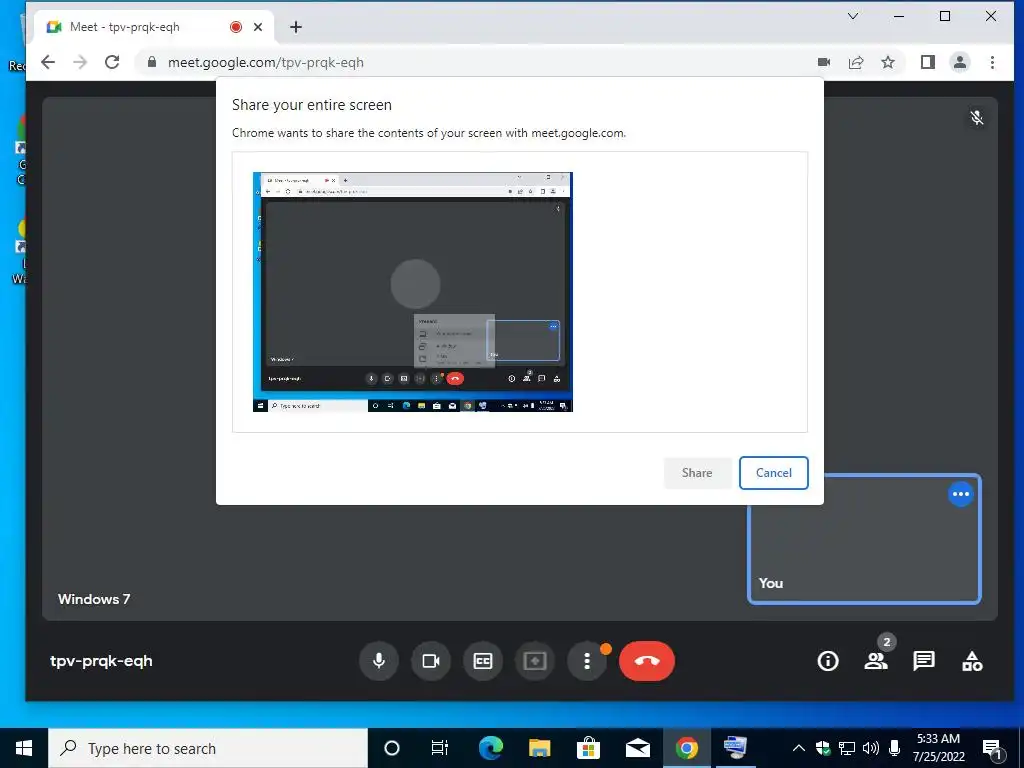Switch to Chrome on the taskbar
The width and height of the screenshot is (1024, 768).
click(x=686, y=748)
